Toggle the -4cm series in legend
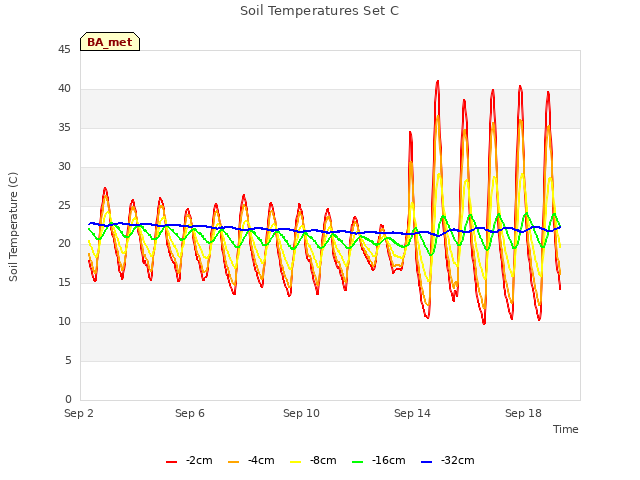 point(251,461)
